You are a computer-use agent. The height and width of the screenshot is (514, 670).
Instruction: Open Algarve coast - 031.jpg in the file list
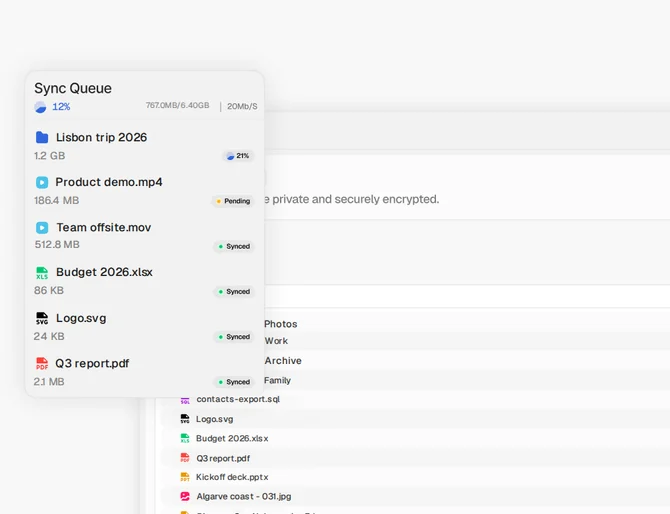click(244, 496)
